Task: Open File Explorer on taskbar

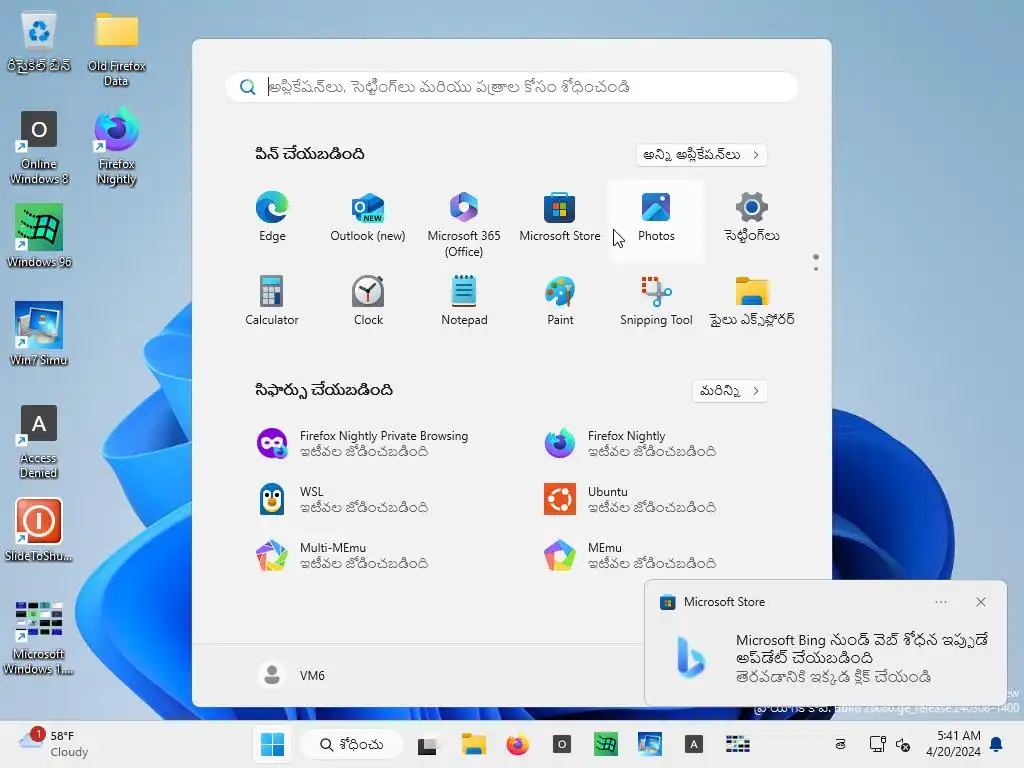Action: (x=473, y=744)
